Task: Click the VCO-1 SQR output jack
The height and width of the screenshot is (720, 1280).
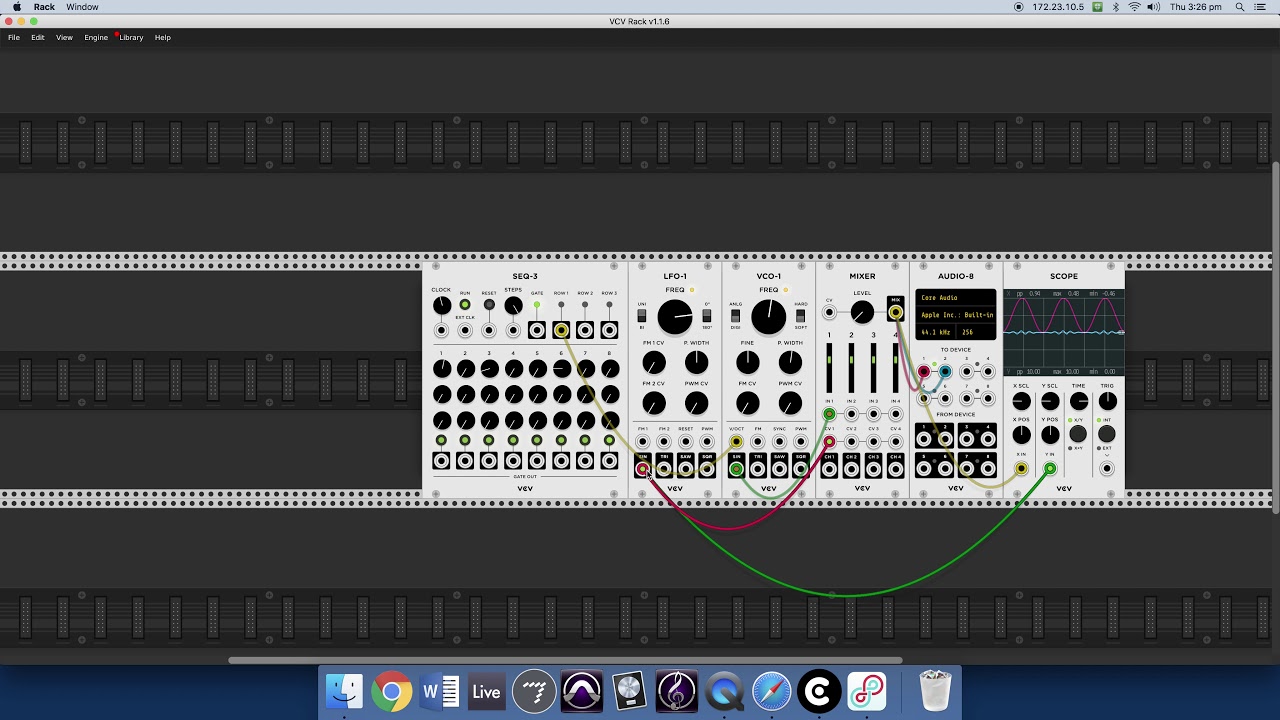Action: 801,468
